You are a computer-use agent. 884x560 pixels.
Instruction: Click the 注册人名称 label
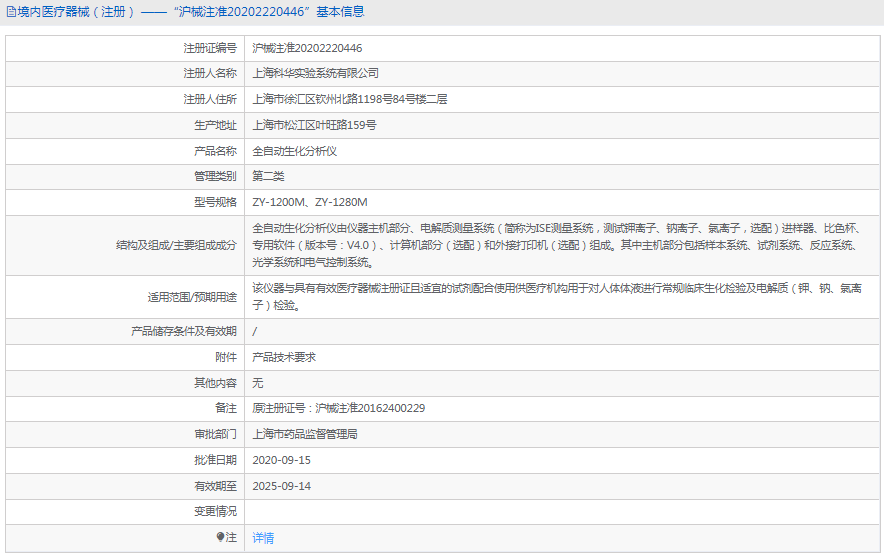[x=210, y=73]
